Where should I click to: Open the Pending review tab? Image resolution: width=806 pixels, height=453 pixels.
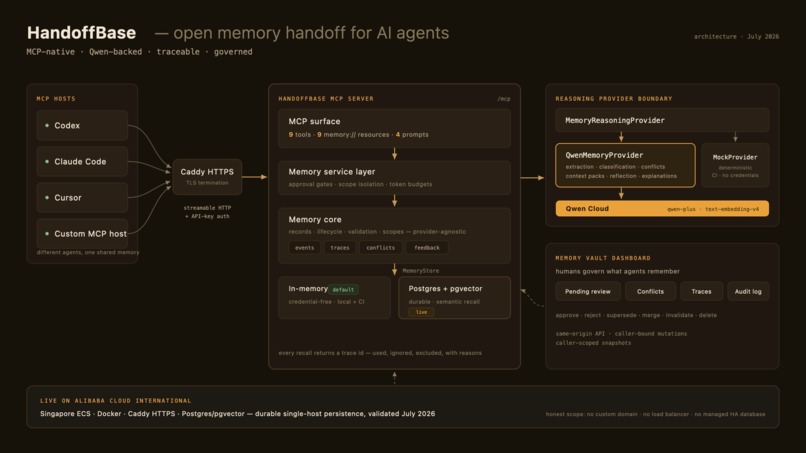(x=588, y=292)
